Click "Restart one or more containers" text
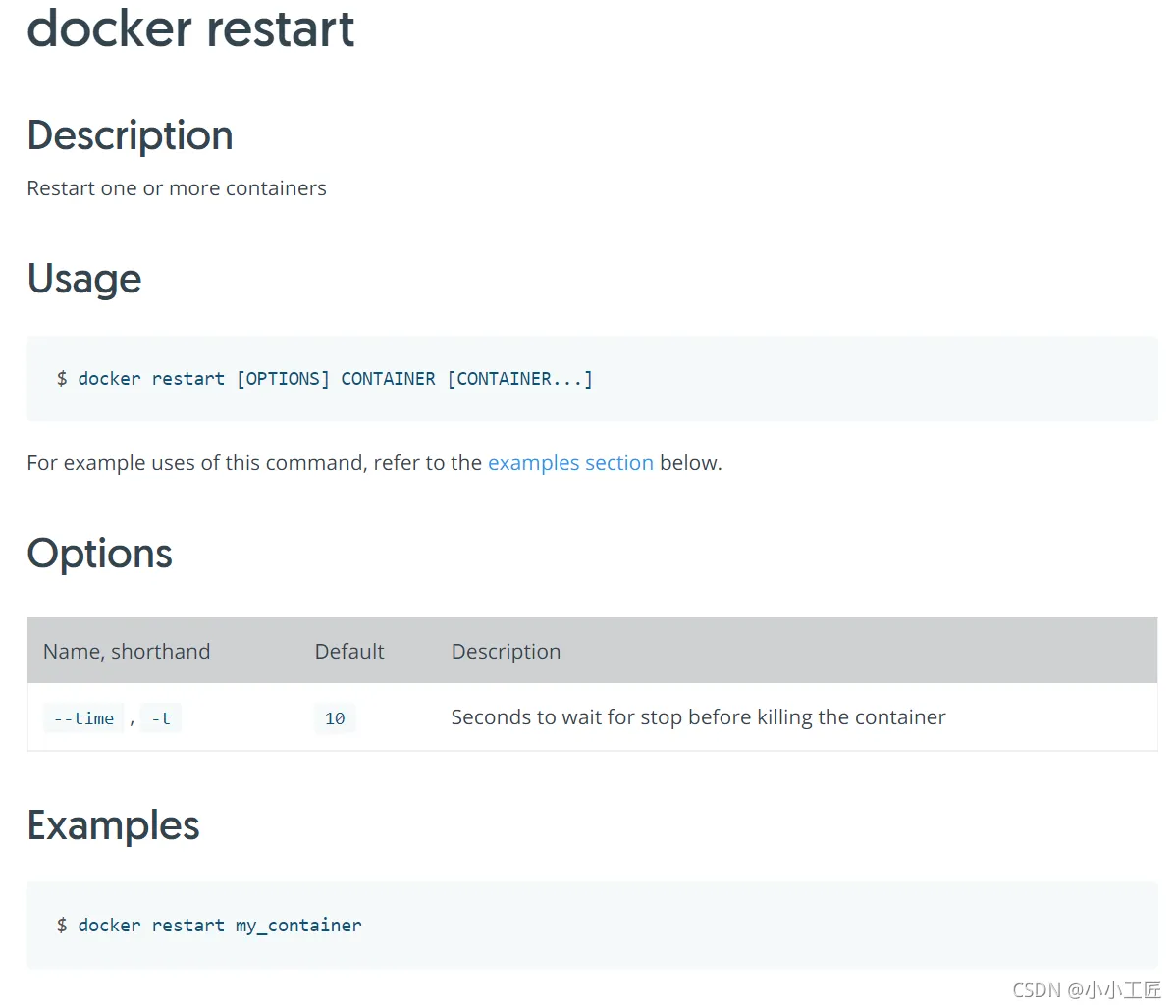1176x1008 pixels. click(177, 188)
